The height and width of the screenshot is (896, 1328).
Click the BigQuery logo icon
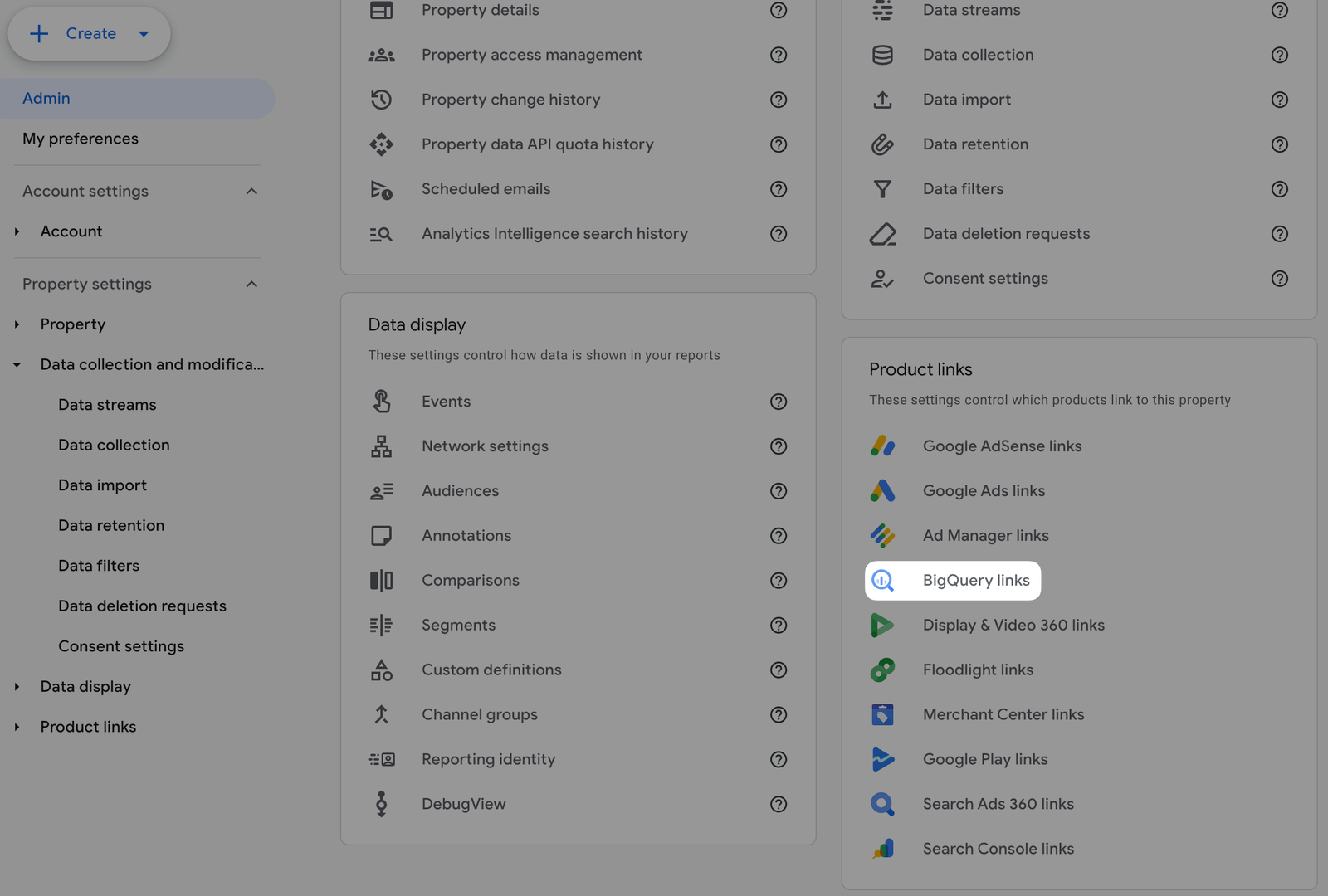tap(882, 581)
